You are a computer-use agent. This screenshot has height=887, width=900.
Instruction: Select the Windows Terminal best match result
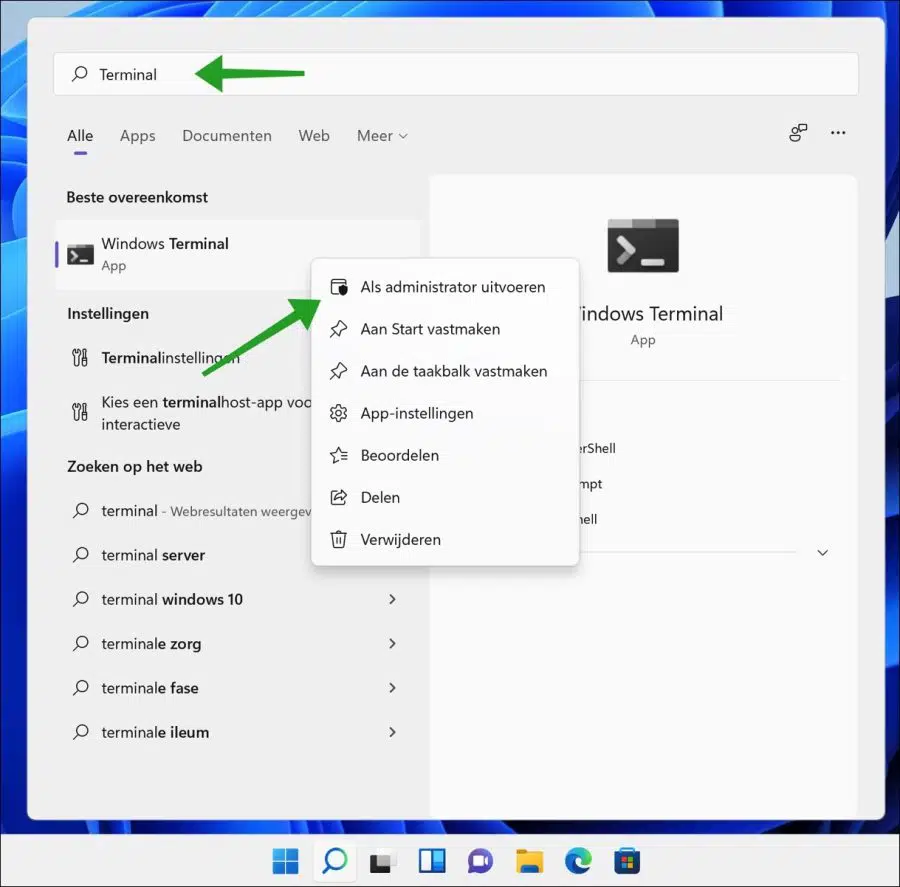point(238,254)
